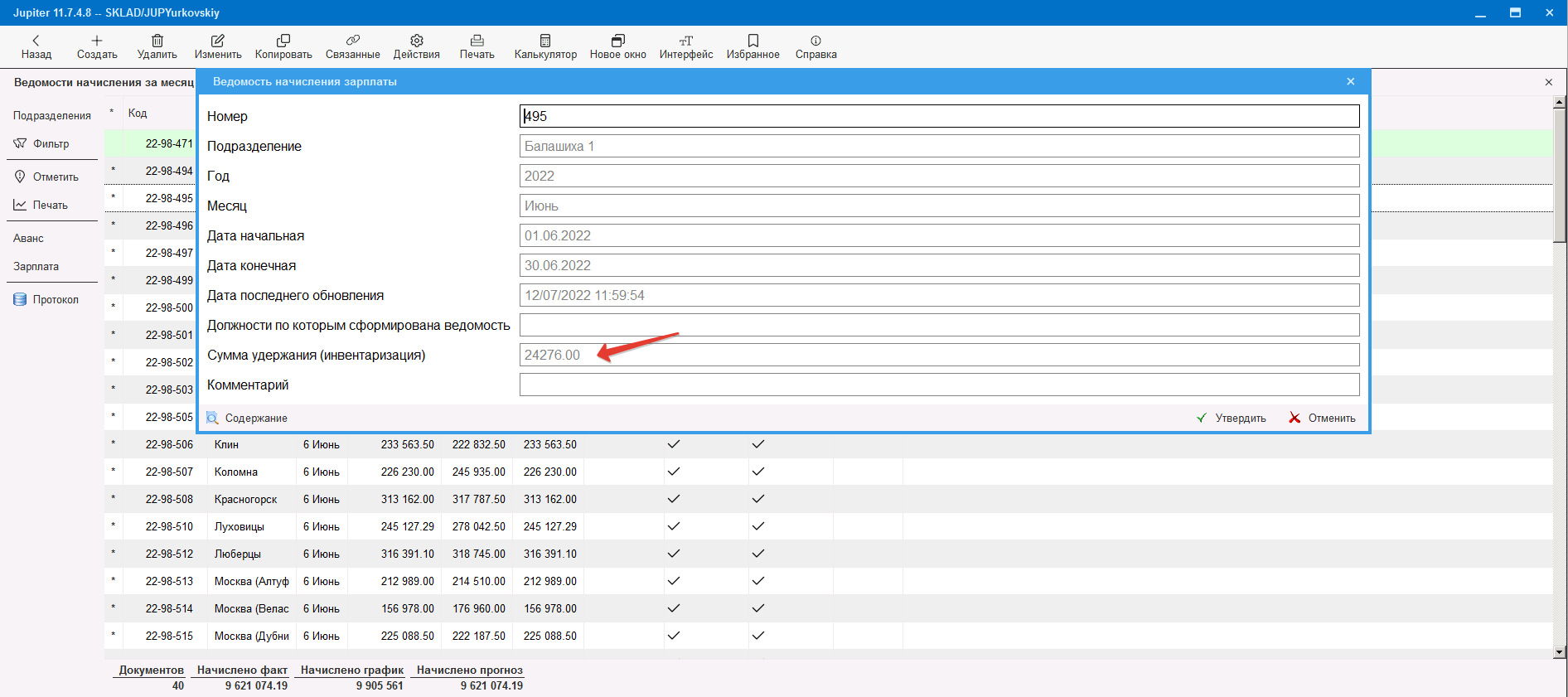Screen dimensions: 1568x697
Task: Toggle second checkmark in Красногорск row
Action: 757,499
